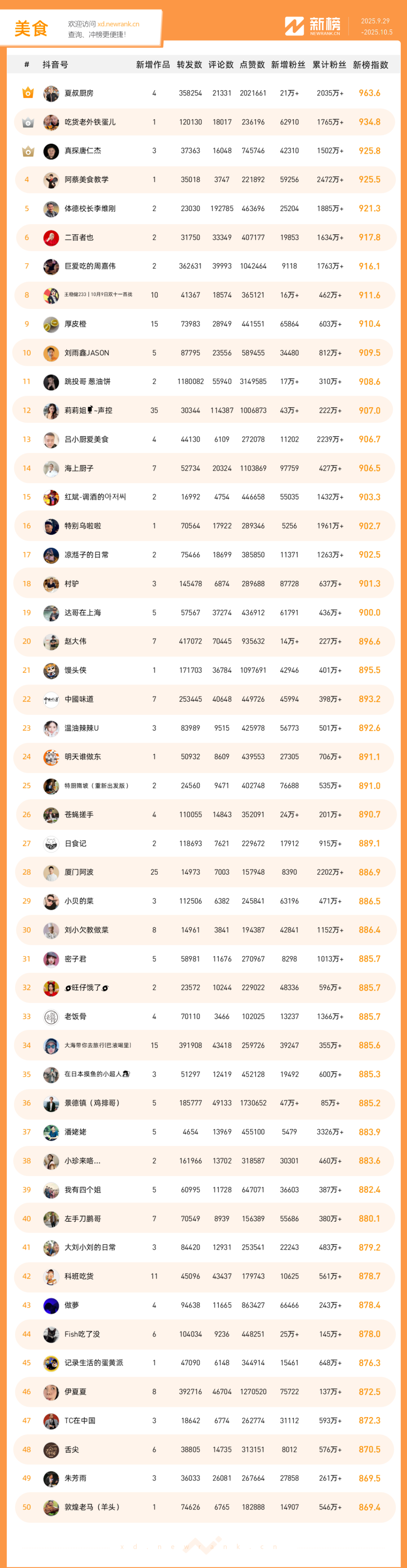Click the 新增粉丝 column header
Screen dimensions: 407x1568
pyautogui.click(x=288, y=65)
